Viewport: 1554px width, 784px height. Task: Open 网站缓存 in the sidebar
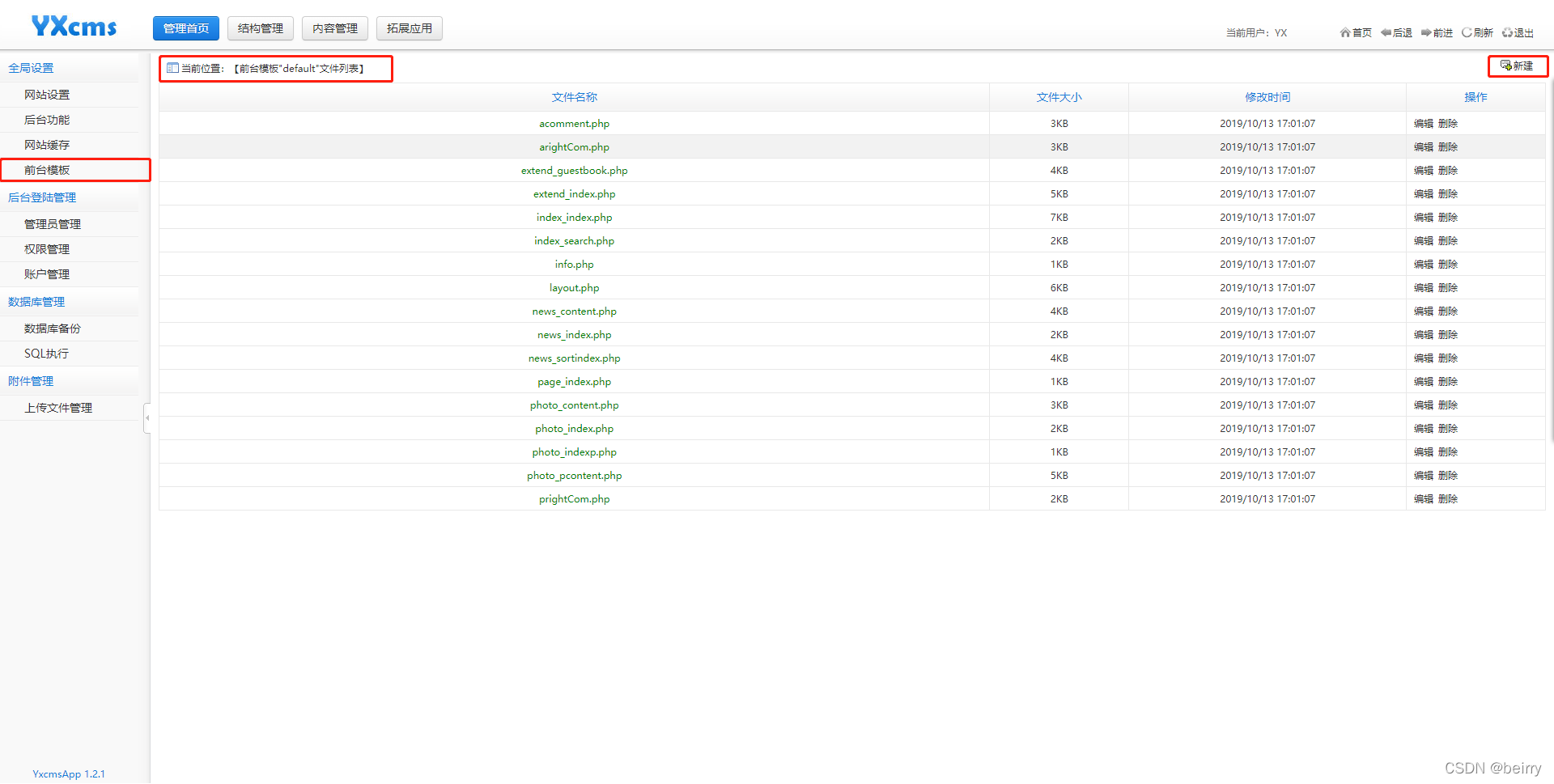[x=47, y=146]
